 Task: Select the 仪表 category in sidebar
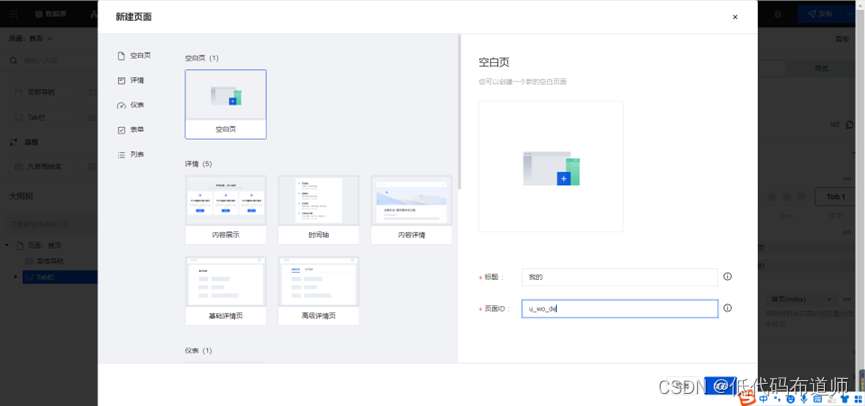tap(131, 105)
